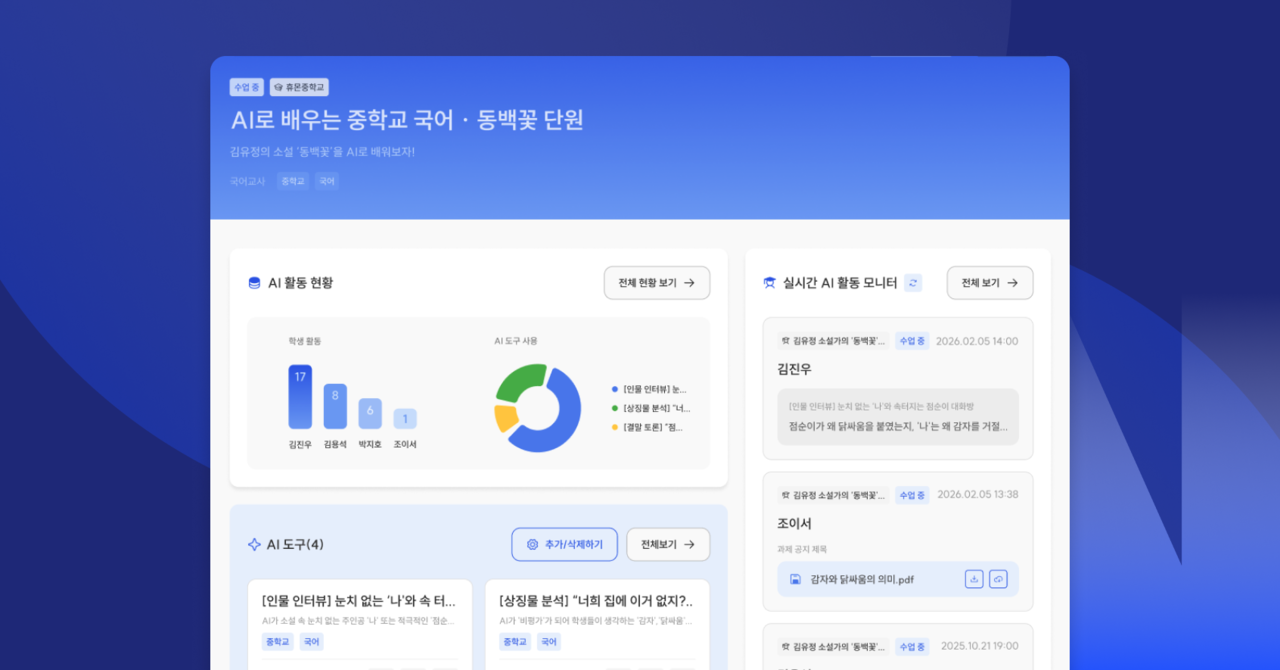Click 박지호's bar showing 6
The height and width of the screenshot is (670, 1280).
coord(370,414)
